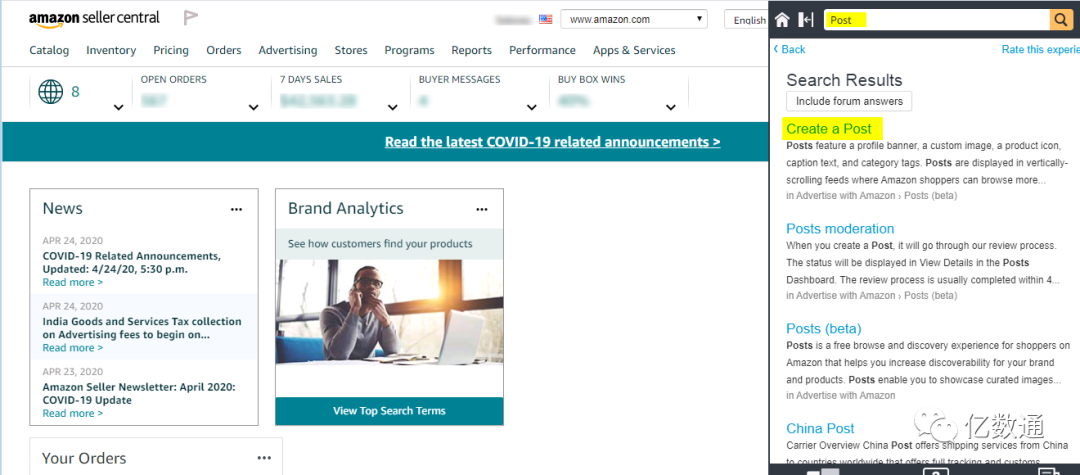Click the Amazon Seller Newsletter April 2020 headline
Viewport: 1080px width, 475px height.
point(139,393)
